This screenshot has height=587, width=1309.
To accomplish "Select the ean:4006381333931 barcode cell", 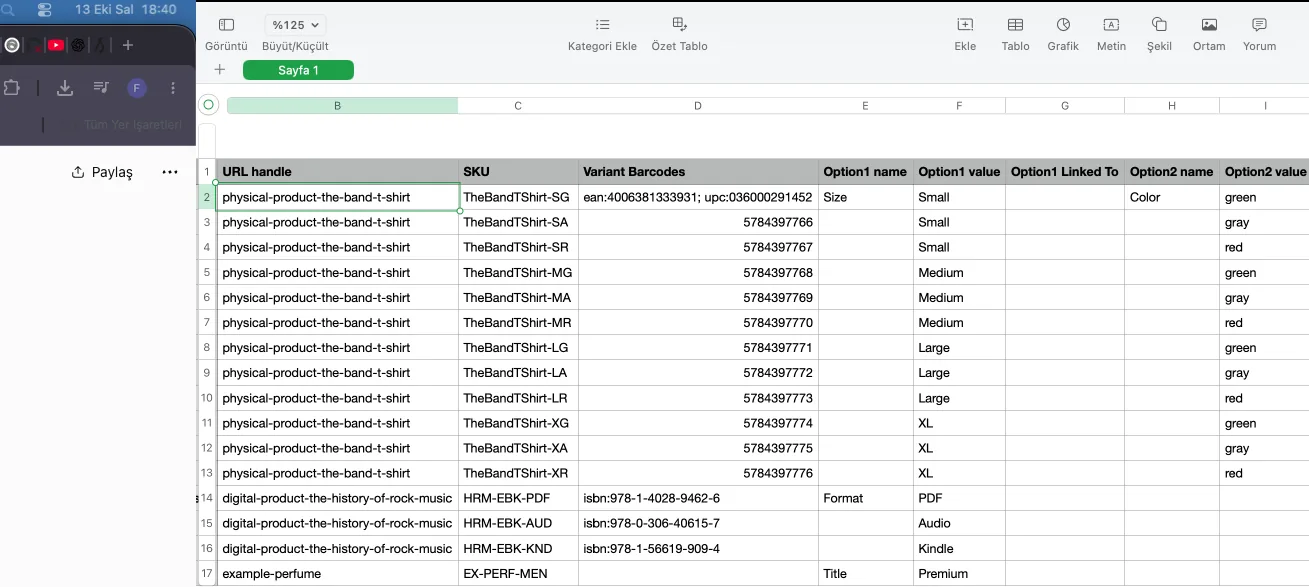I will 698,197.
